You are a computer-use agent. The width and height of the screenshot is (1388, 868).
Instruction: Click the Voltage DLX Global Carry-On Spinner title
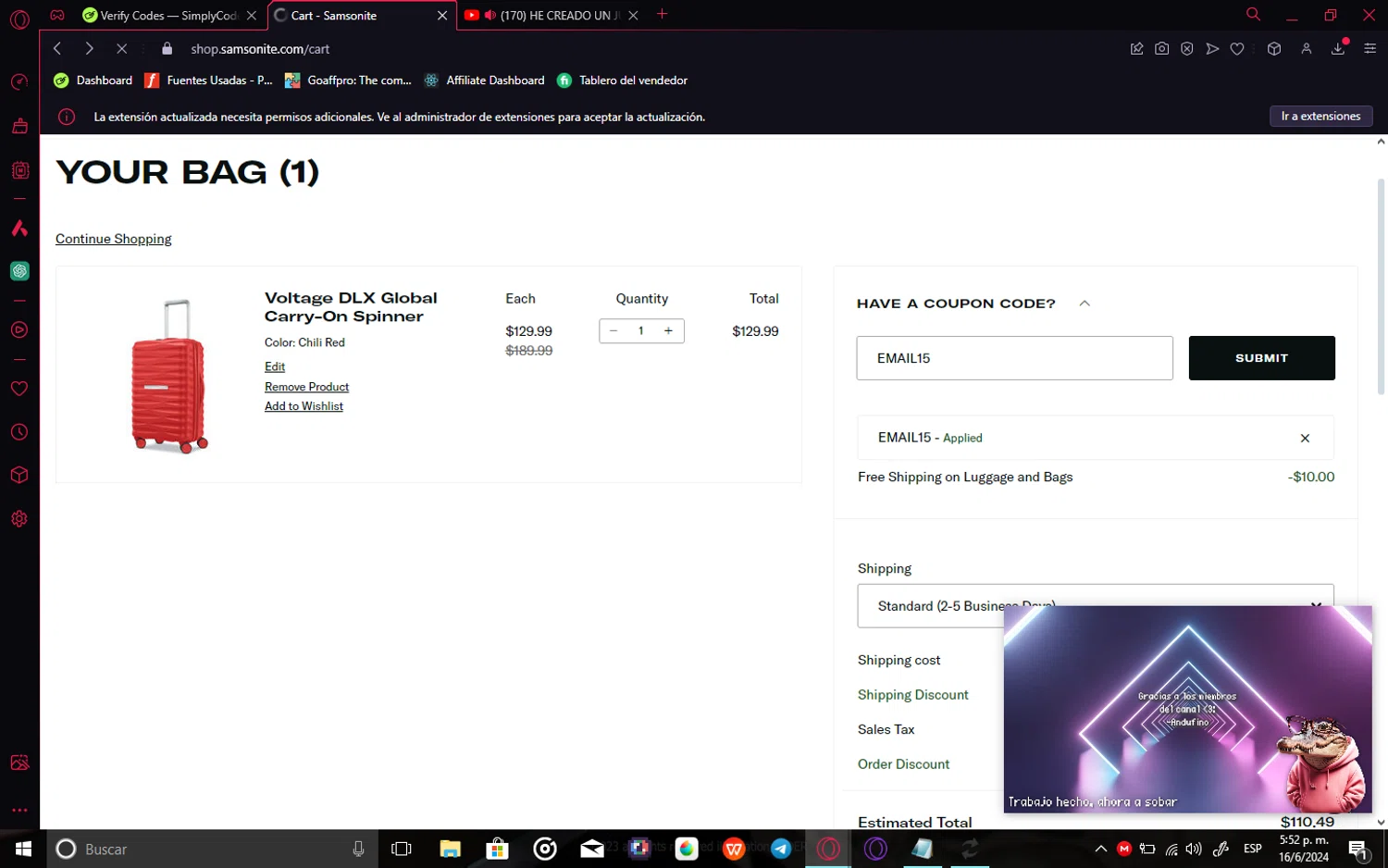(x=351, y=307)
